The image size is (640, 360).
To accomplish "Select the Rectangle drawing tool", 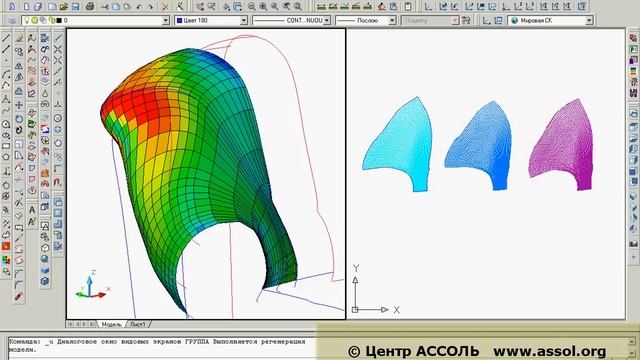I will [x=6, y=146].
